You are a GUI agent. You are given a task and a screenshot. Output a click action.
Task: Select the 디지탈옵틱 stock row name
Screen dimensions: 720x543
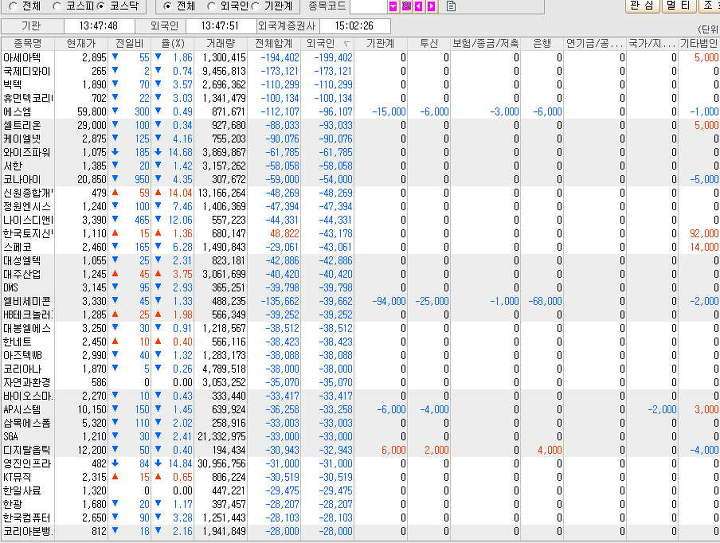[26, 450]
